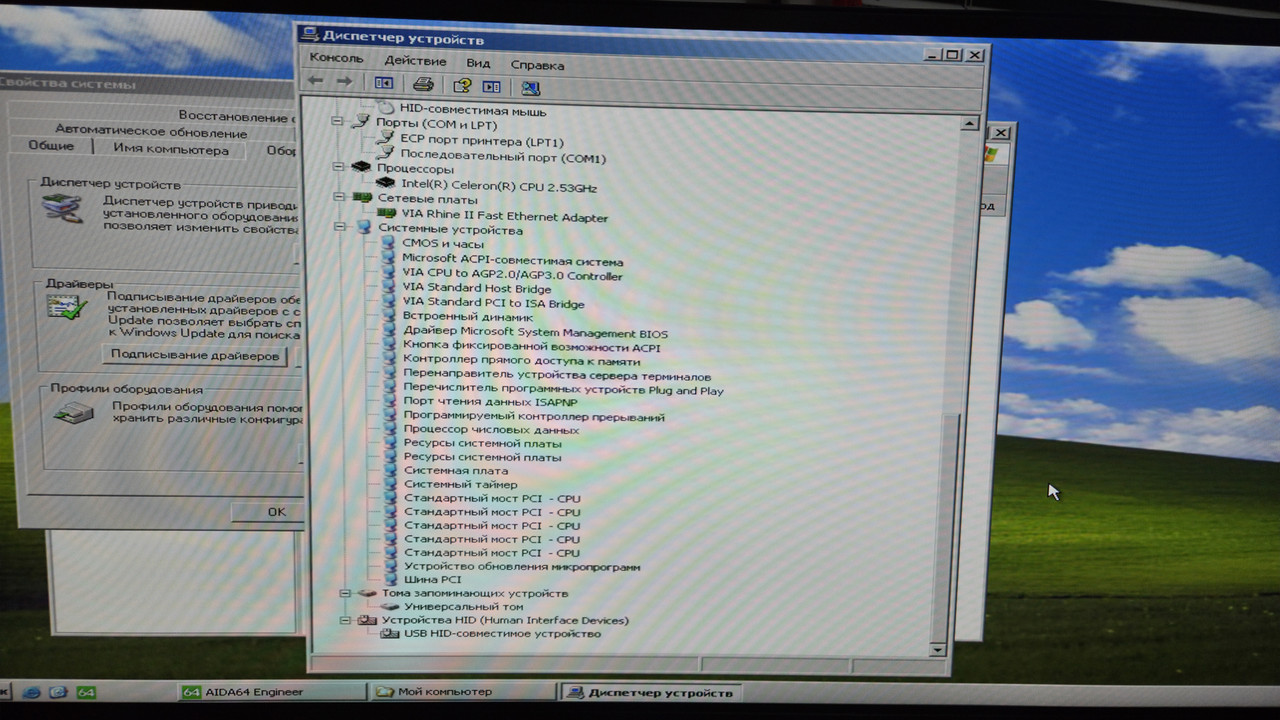Collapse the Сетевые платы tree node

coord(339,197)
